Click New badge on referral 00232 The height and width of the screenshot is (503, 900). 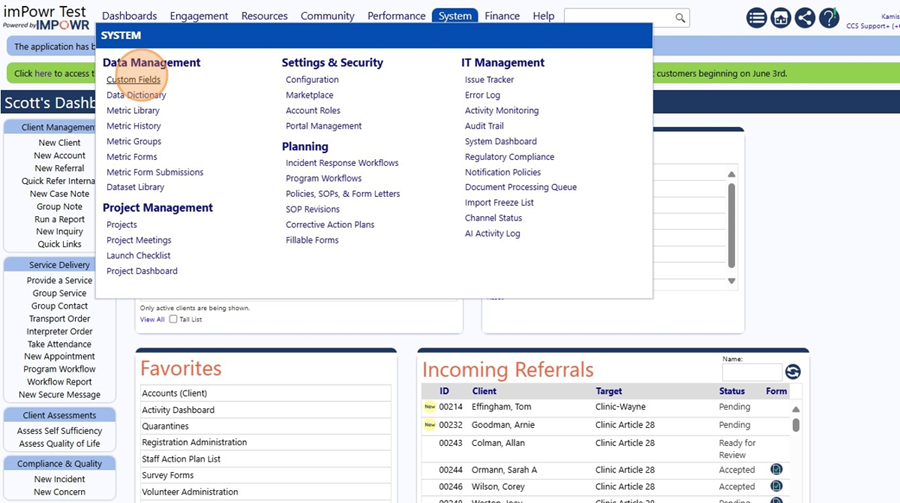point(430,425)
